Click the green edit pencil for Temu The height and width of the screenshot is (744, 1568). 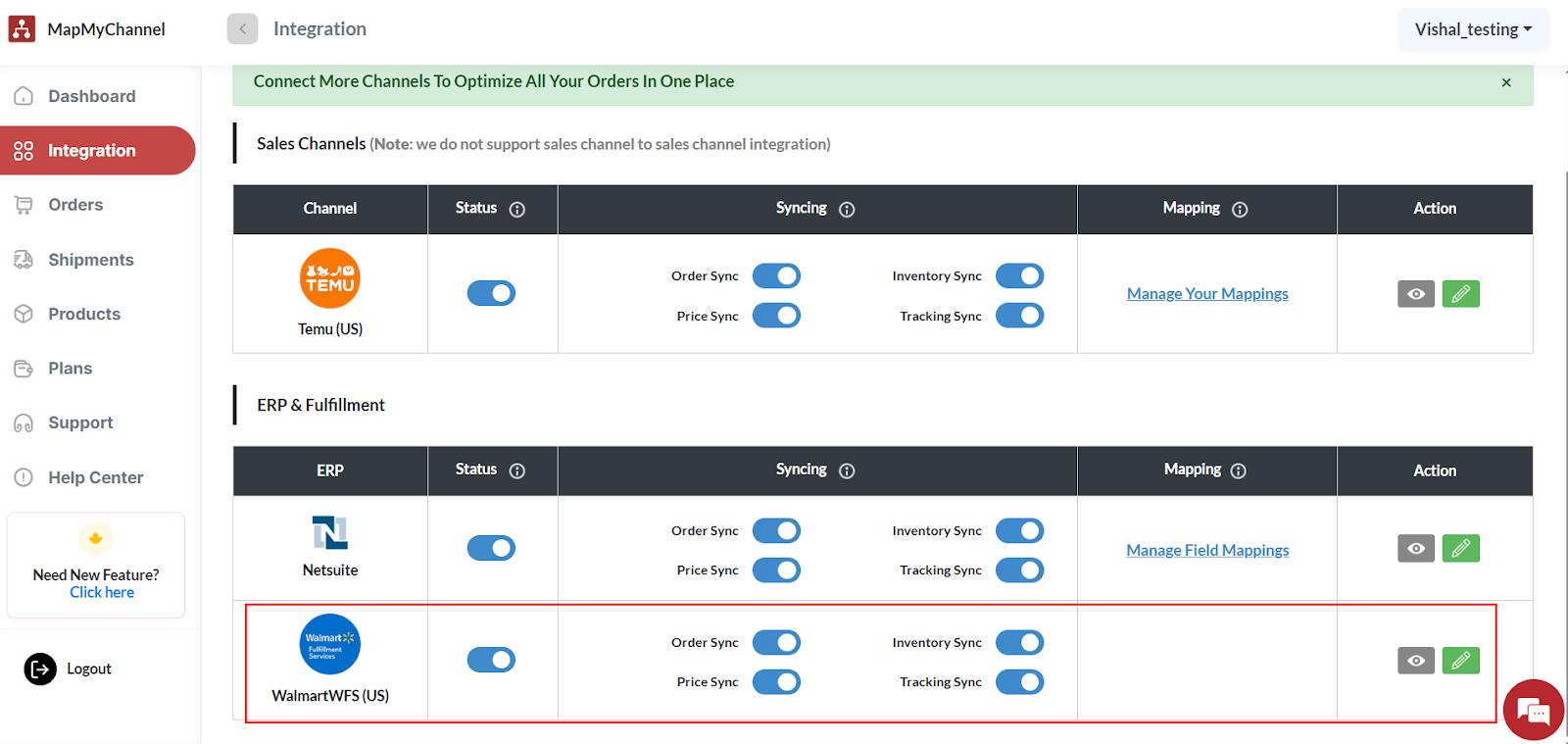(x=1460, y=294)
